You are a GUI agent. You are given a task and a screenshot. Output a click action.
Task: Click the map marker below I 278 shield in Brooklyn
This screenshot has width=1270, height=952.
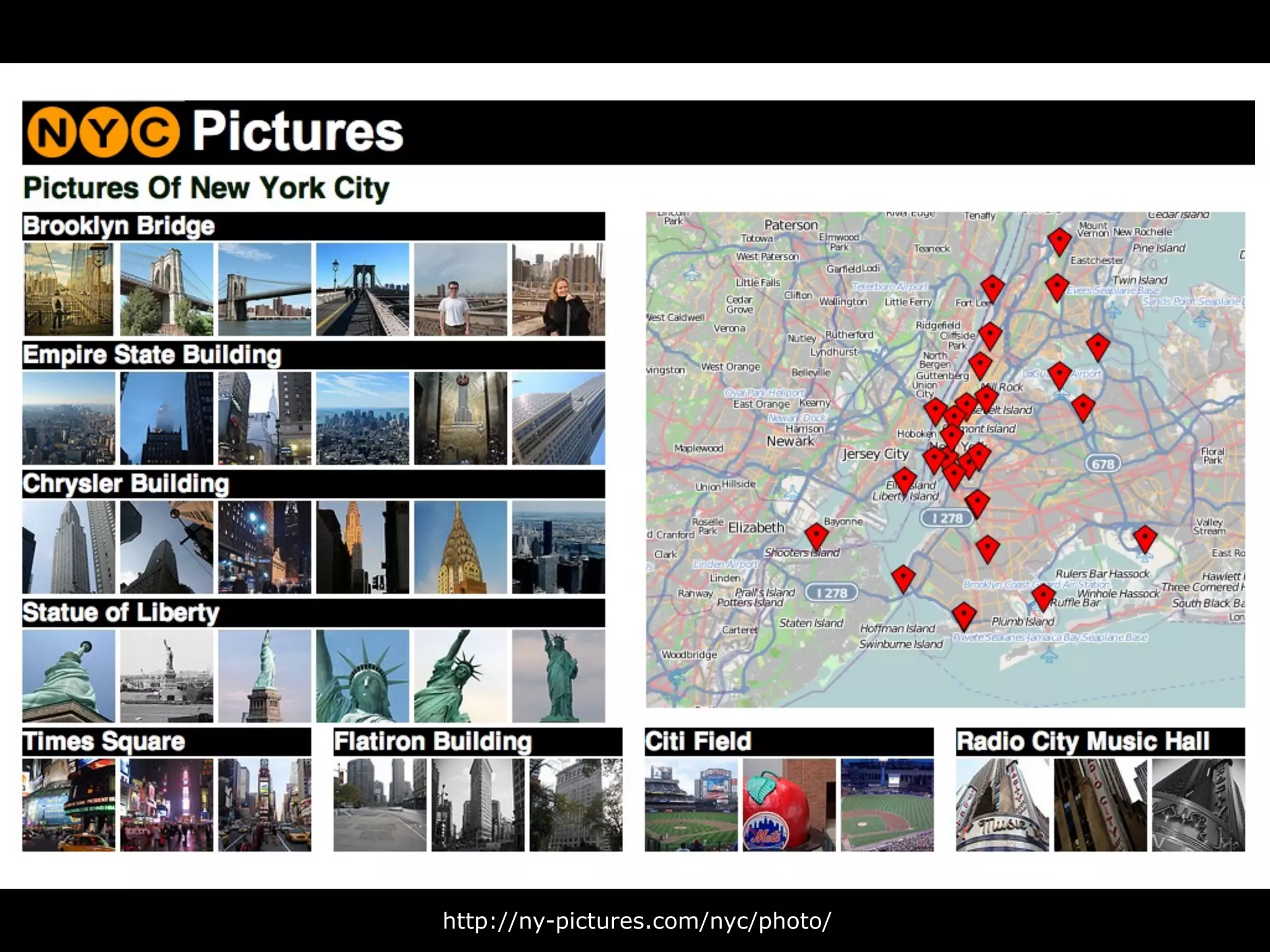point(988,549)
